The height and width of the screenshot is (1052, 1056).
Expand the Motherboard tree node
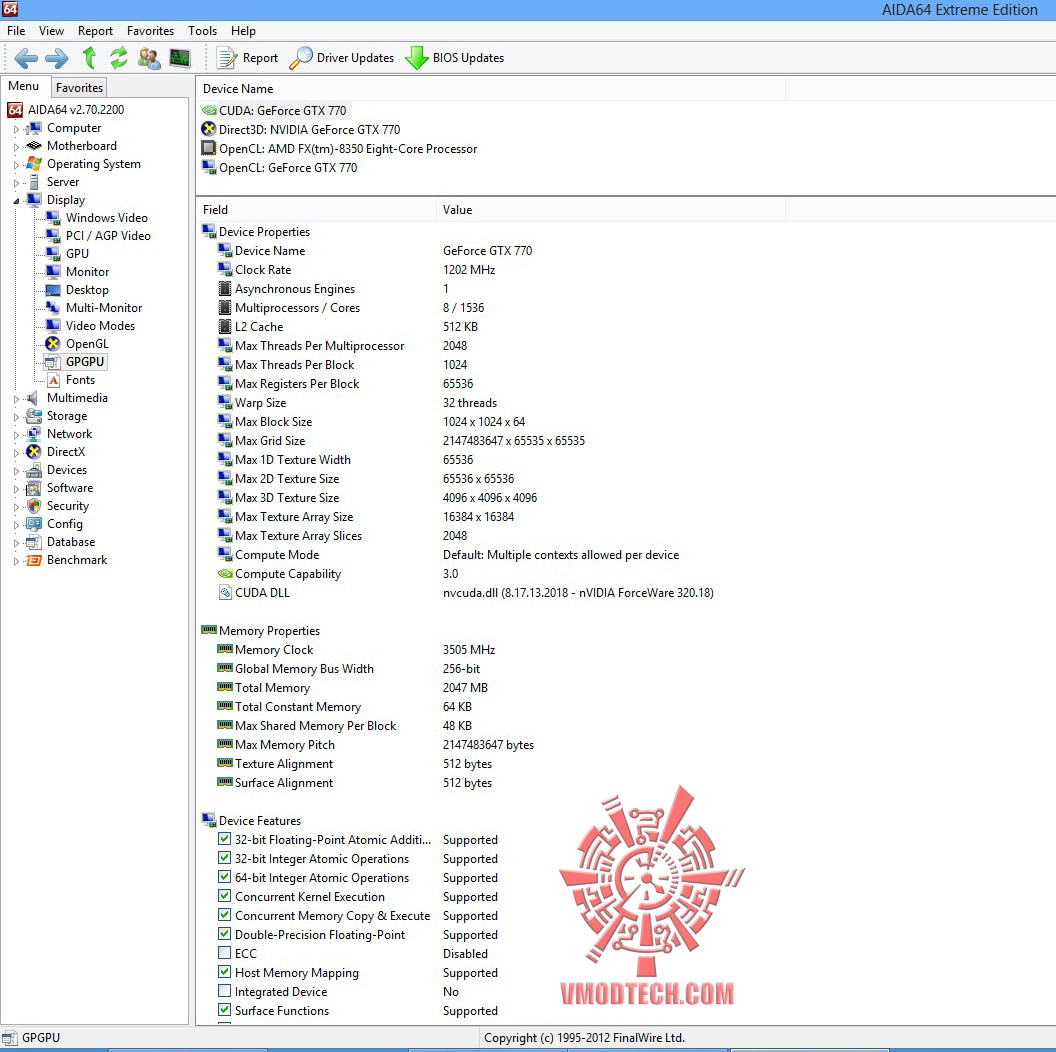pos(16,146)
